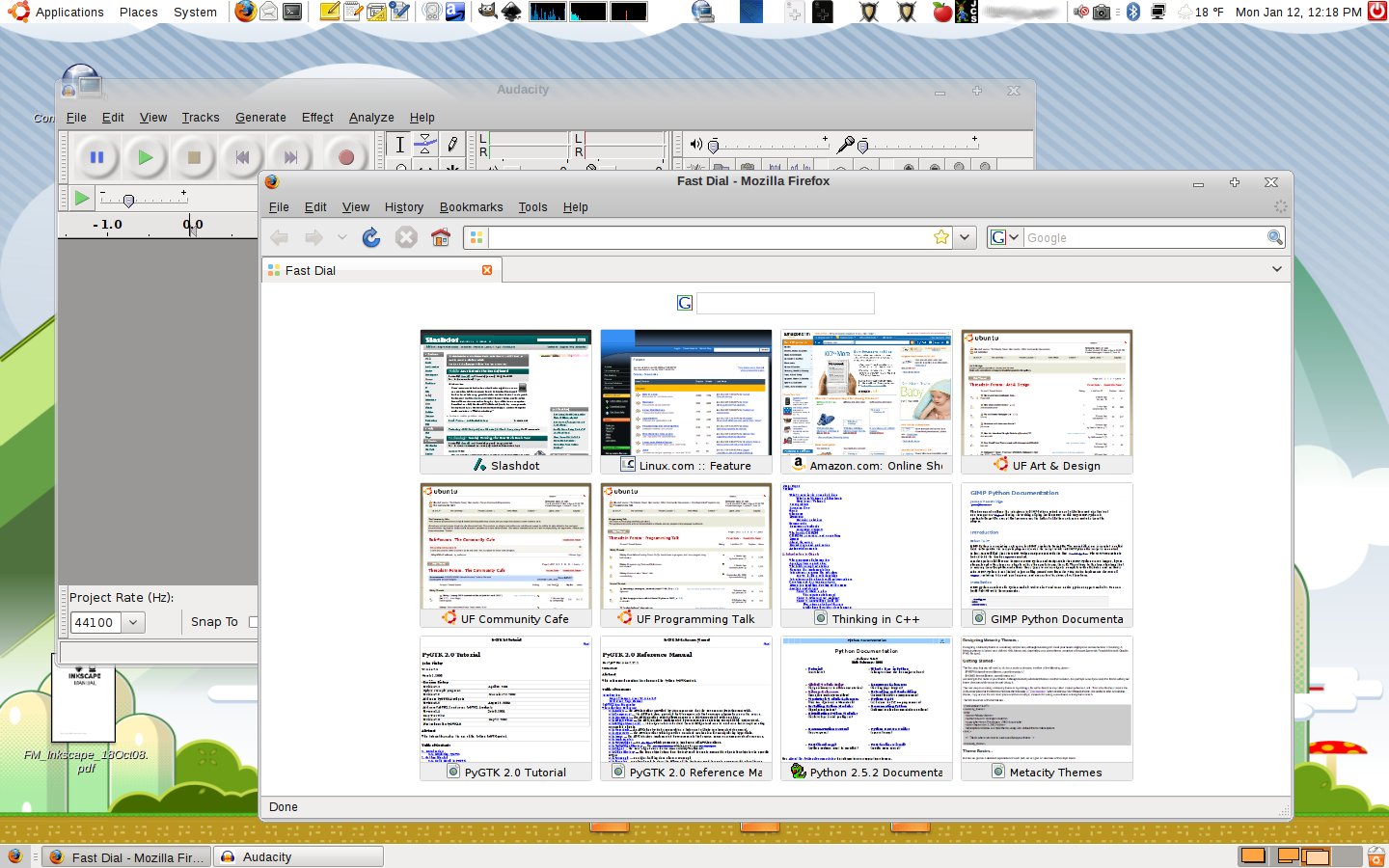Adjust Audacity's playback speed slider
Viewport: 1389px width, 868px height.
[143, 198]
